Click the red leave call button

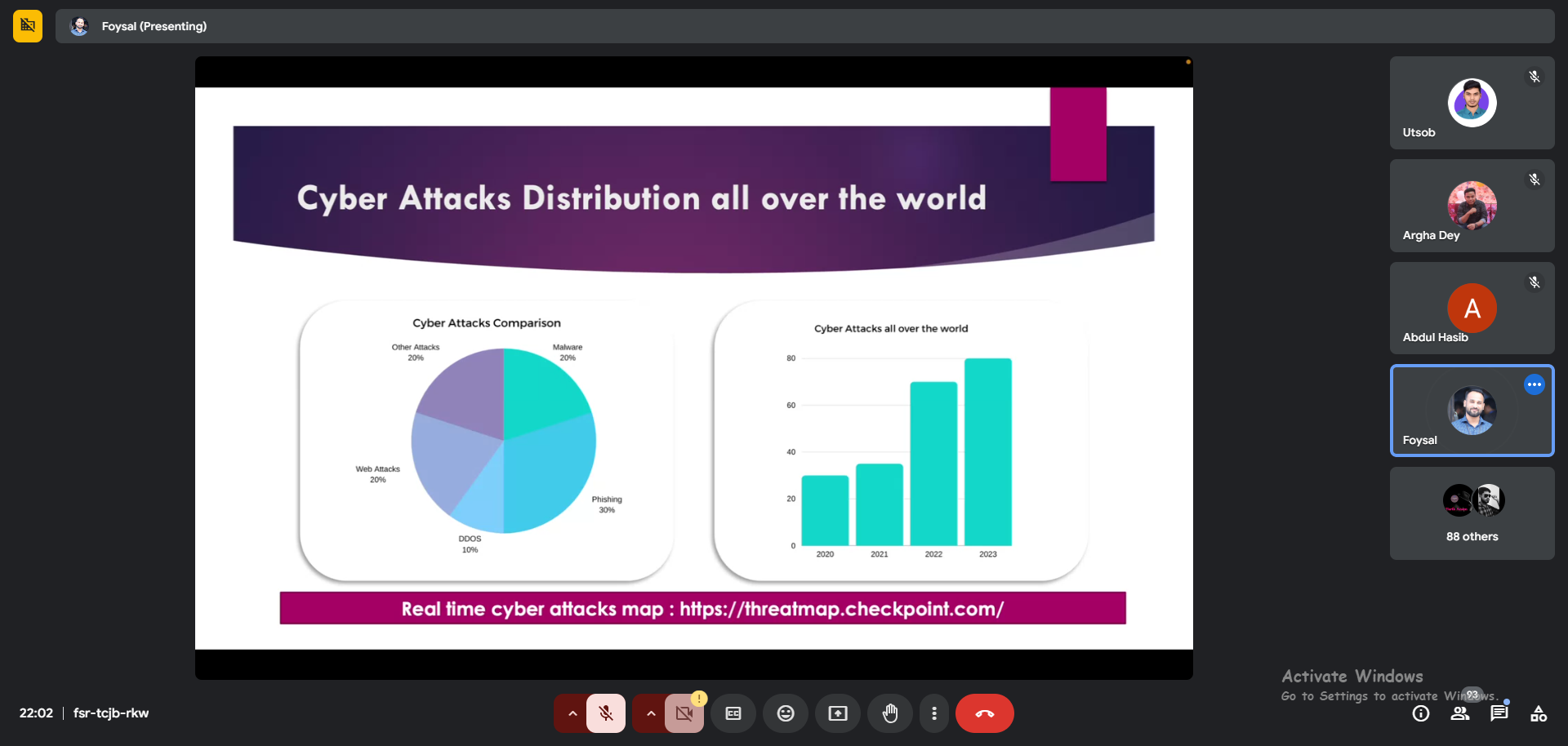click(984, 713)
